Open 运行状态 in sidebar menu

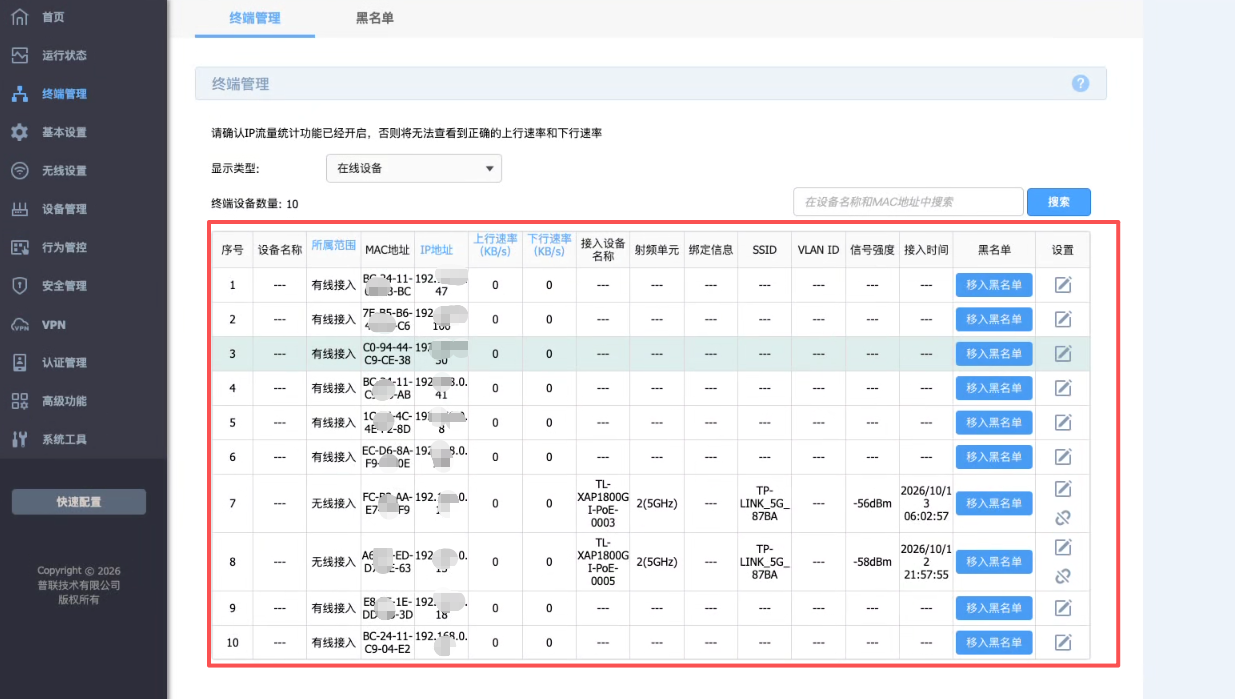pyautogui.click(x=64, y=56)
